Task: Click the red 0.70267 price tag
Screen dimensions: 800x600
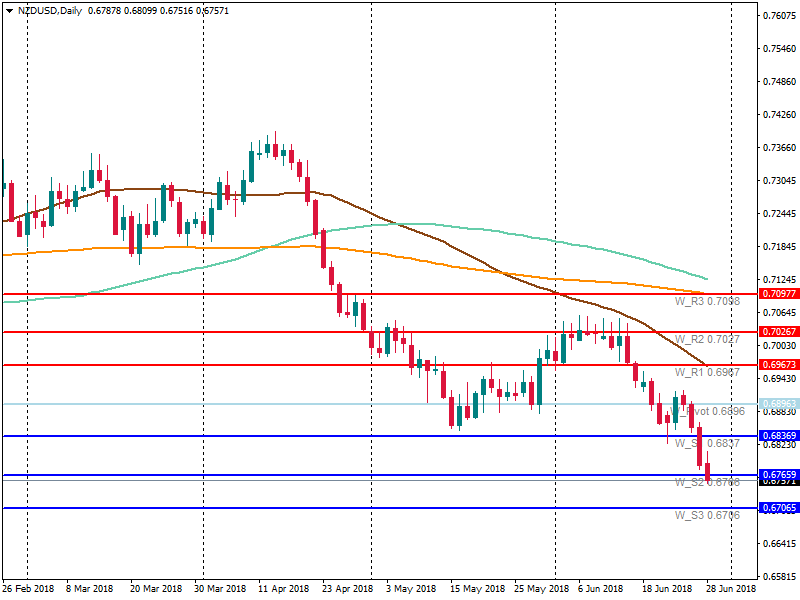Action: coord(777,331)
